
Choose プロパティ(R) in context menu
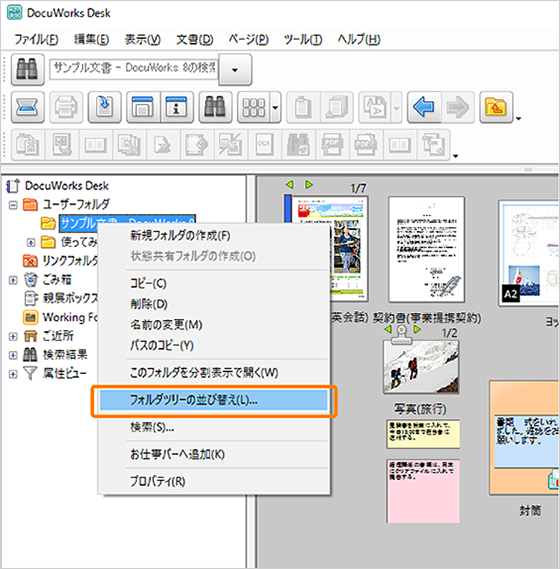tap(214, 482)
